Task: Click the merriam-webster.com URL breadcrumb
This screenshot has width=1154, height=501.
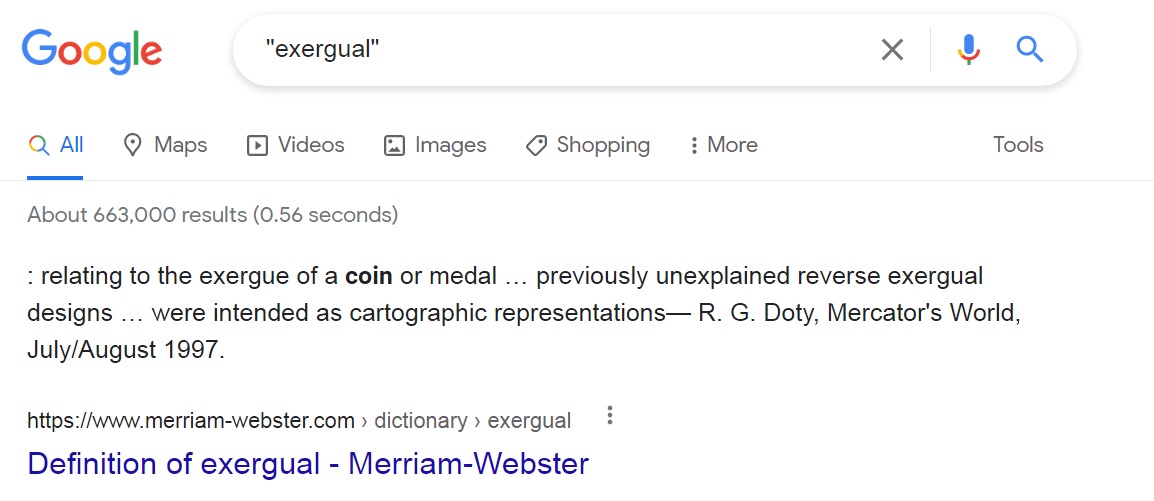Action: 190,421
